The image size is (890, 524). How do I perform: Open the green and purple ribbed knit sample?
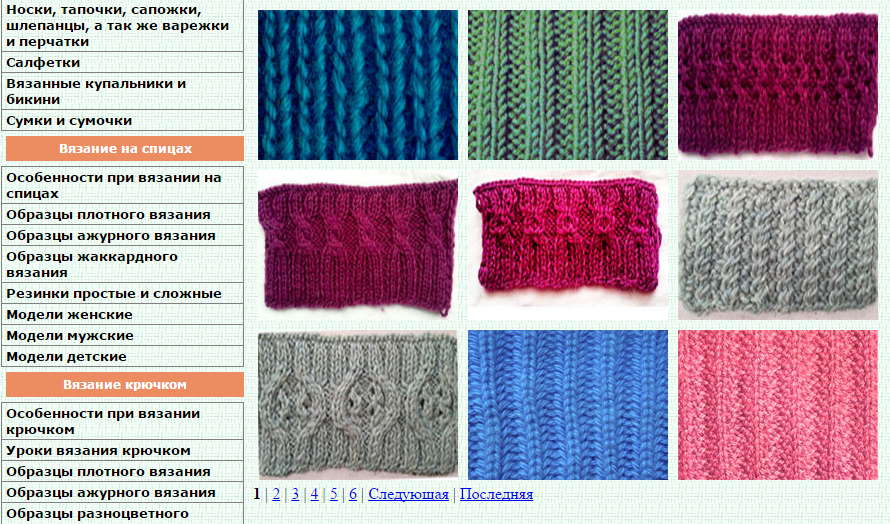coord(568,85)
